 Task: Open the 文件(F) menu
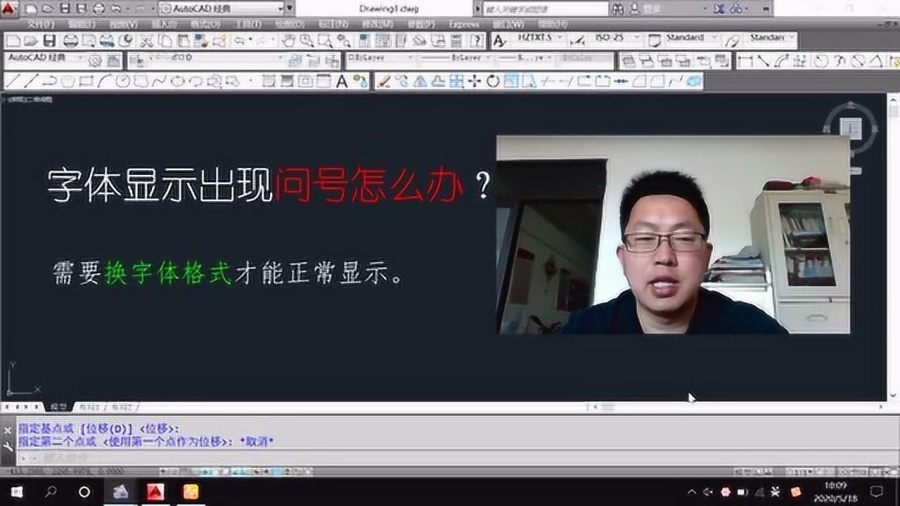pos(41,23)
